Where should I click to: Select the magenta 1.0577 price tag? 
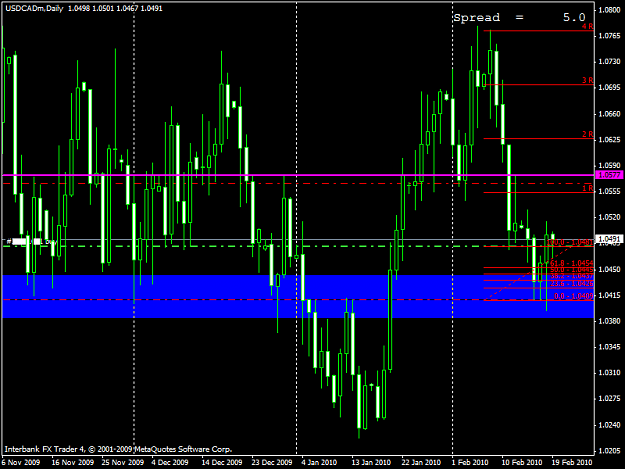tap(609, 175)
